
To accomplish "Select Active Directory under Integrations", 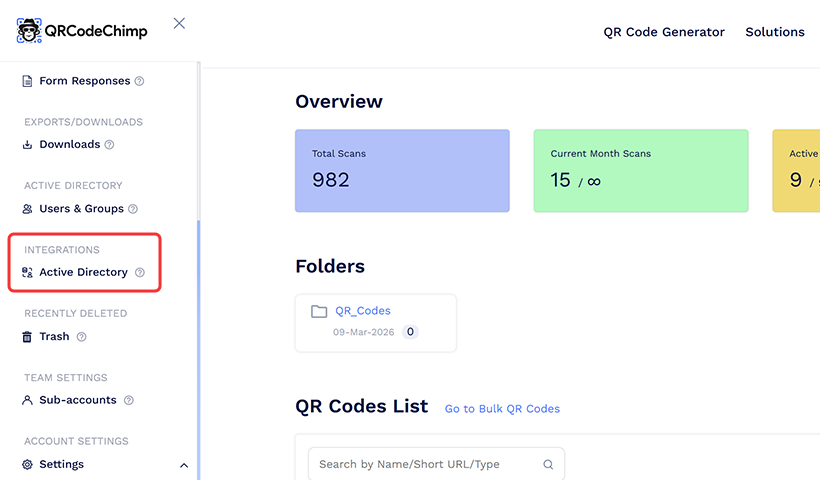I will click(x=83, y=272).
